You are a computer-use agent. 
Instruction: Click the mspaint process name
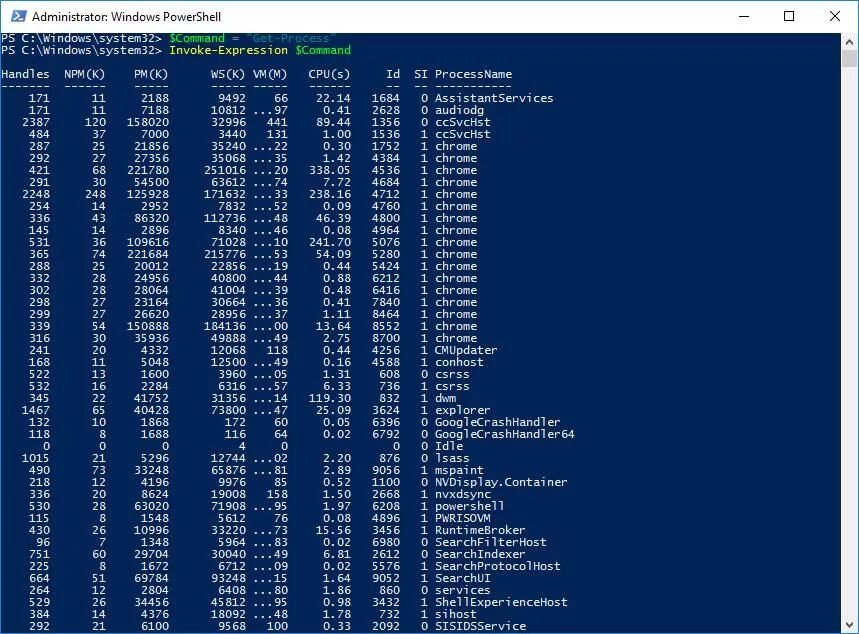[460, 470]
